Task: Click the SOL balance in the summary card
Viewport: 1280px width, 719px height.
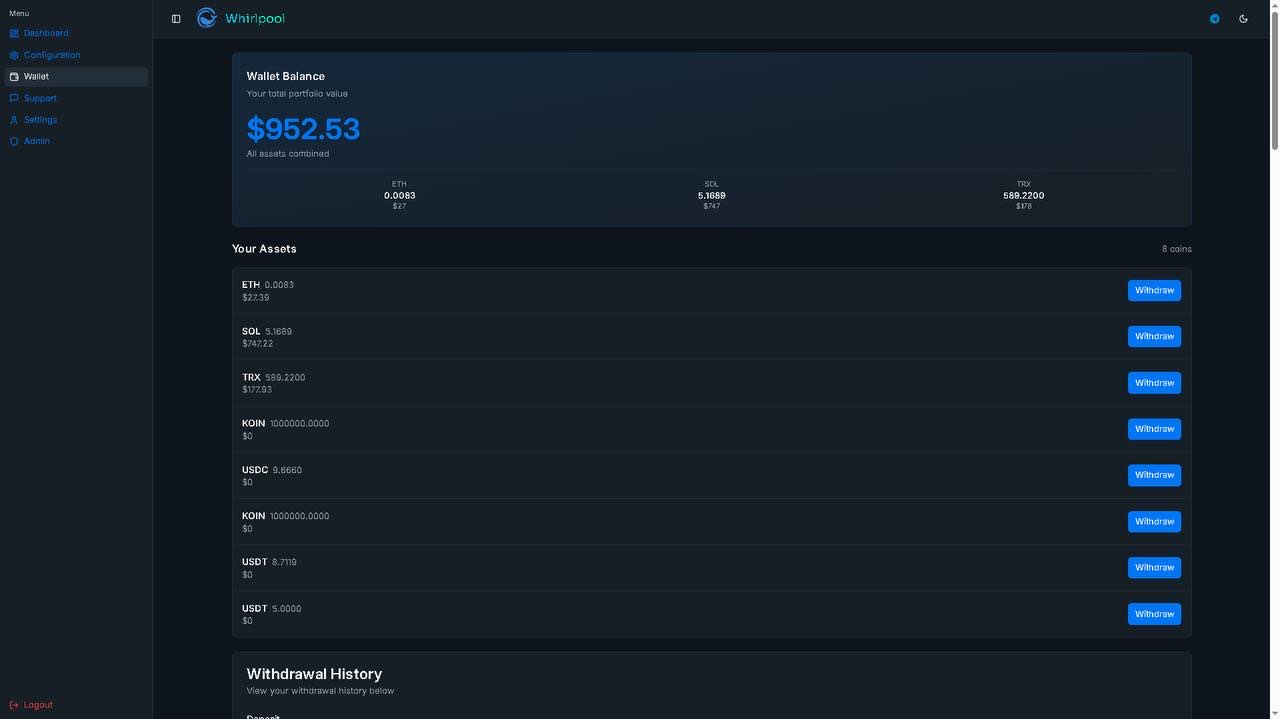Action: coord(711,195)
